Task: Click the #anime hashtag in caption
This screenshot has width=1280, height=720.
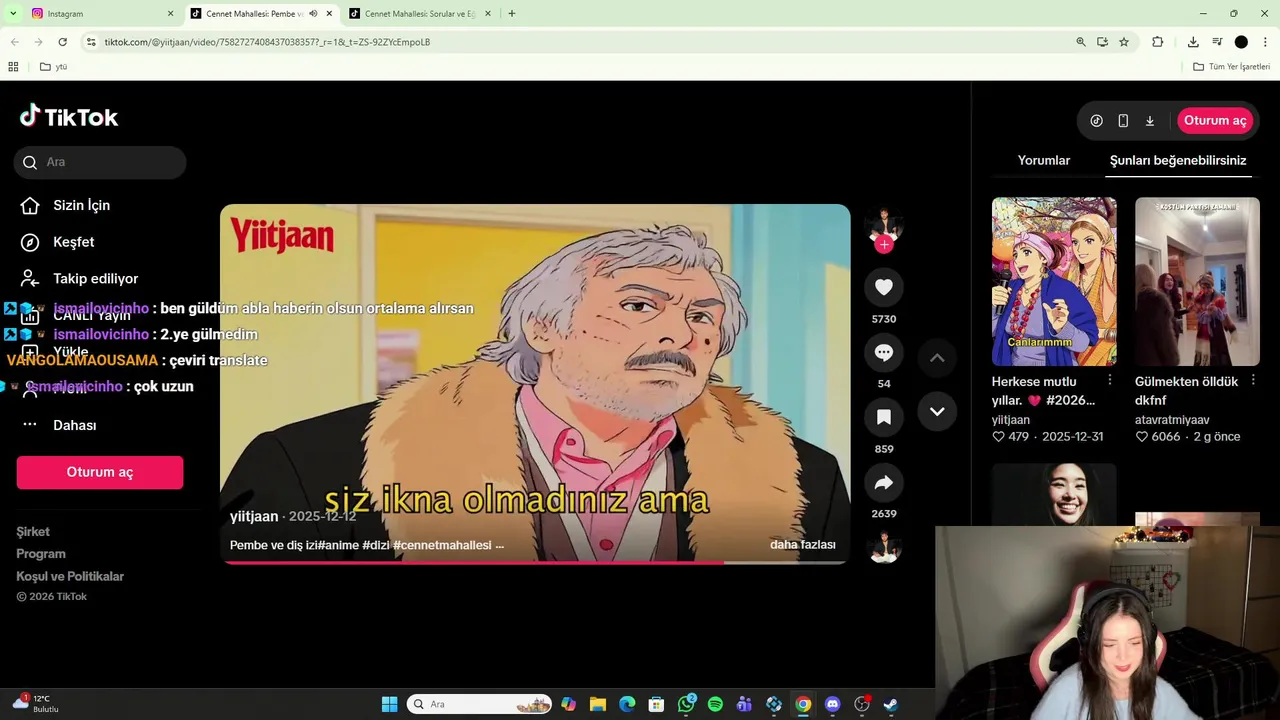Action: (339, 545)
